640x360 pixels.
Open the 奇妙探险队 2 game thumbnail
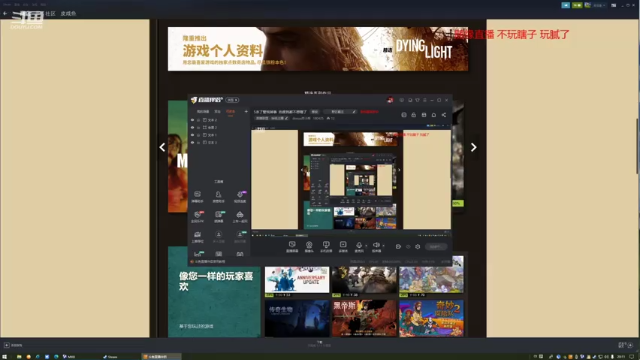coord(431,318)
